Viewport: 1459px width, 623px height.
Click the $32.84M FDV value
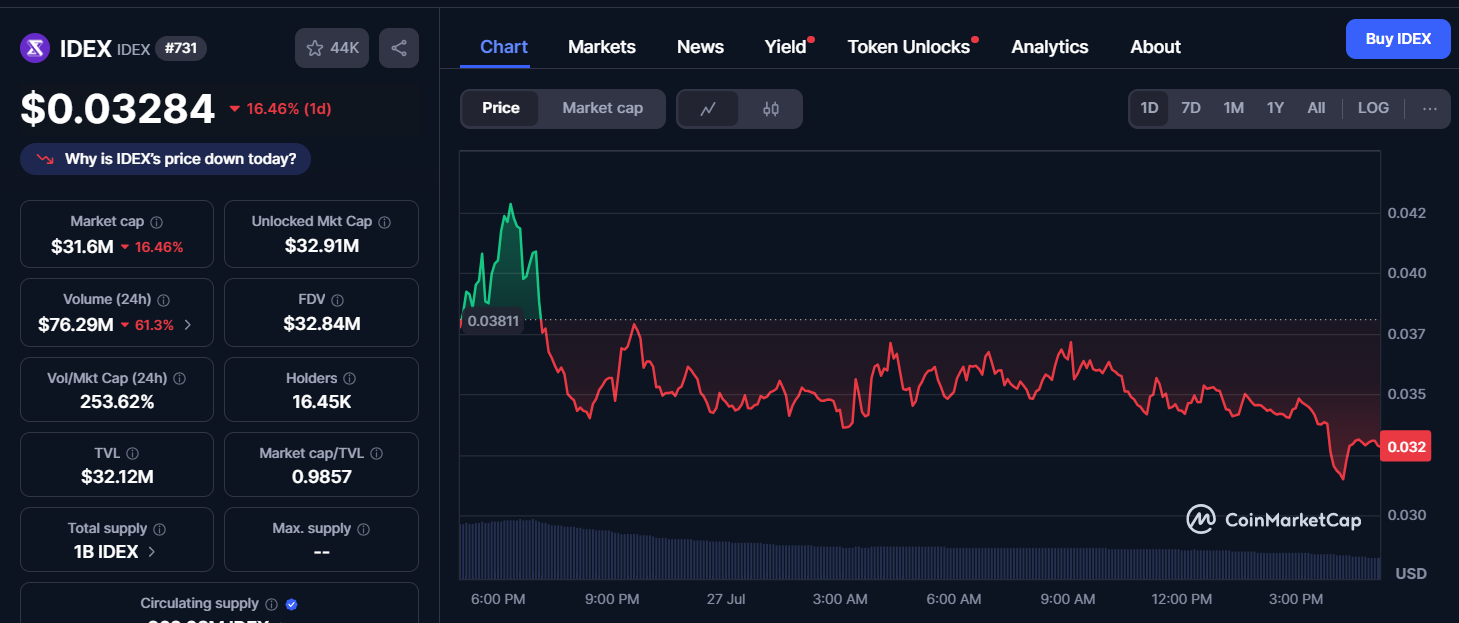(321, 323)
